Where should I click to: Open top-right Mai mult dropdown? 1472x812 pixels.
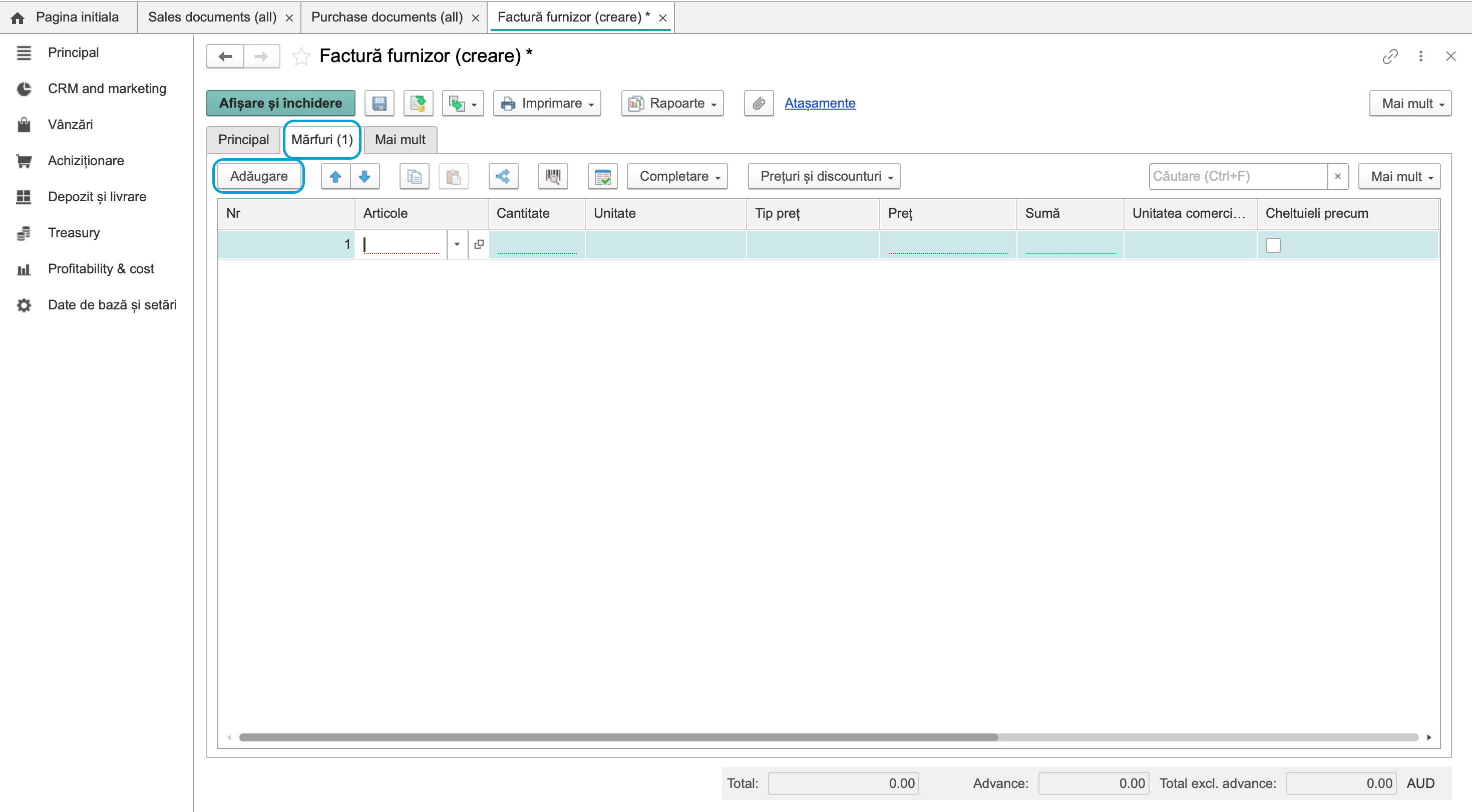click(1410, 104)
